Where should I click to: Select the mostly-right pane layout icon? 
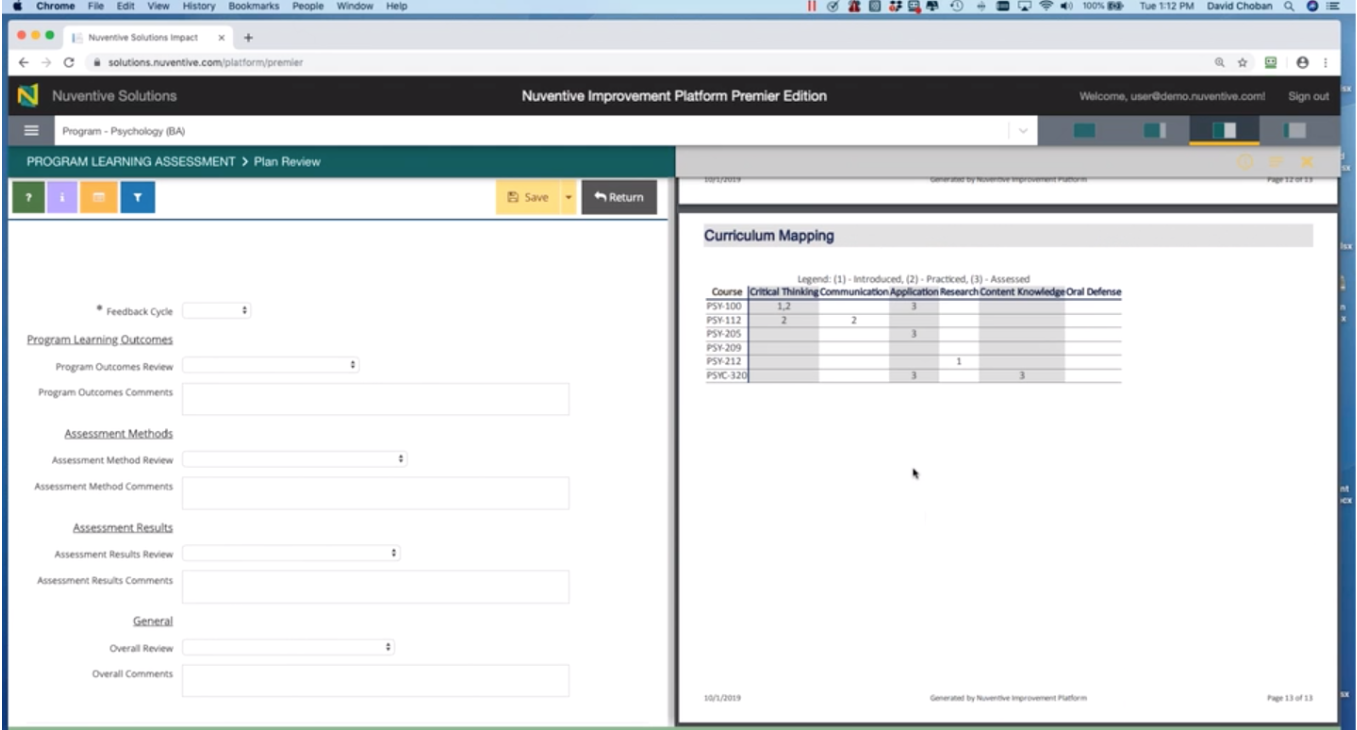pos(1294,131)
